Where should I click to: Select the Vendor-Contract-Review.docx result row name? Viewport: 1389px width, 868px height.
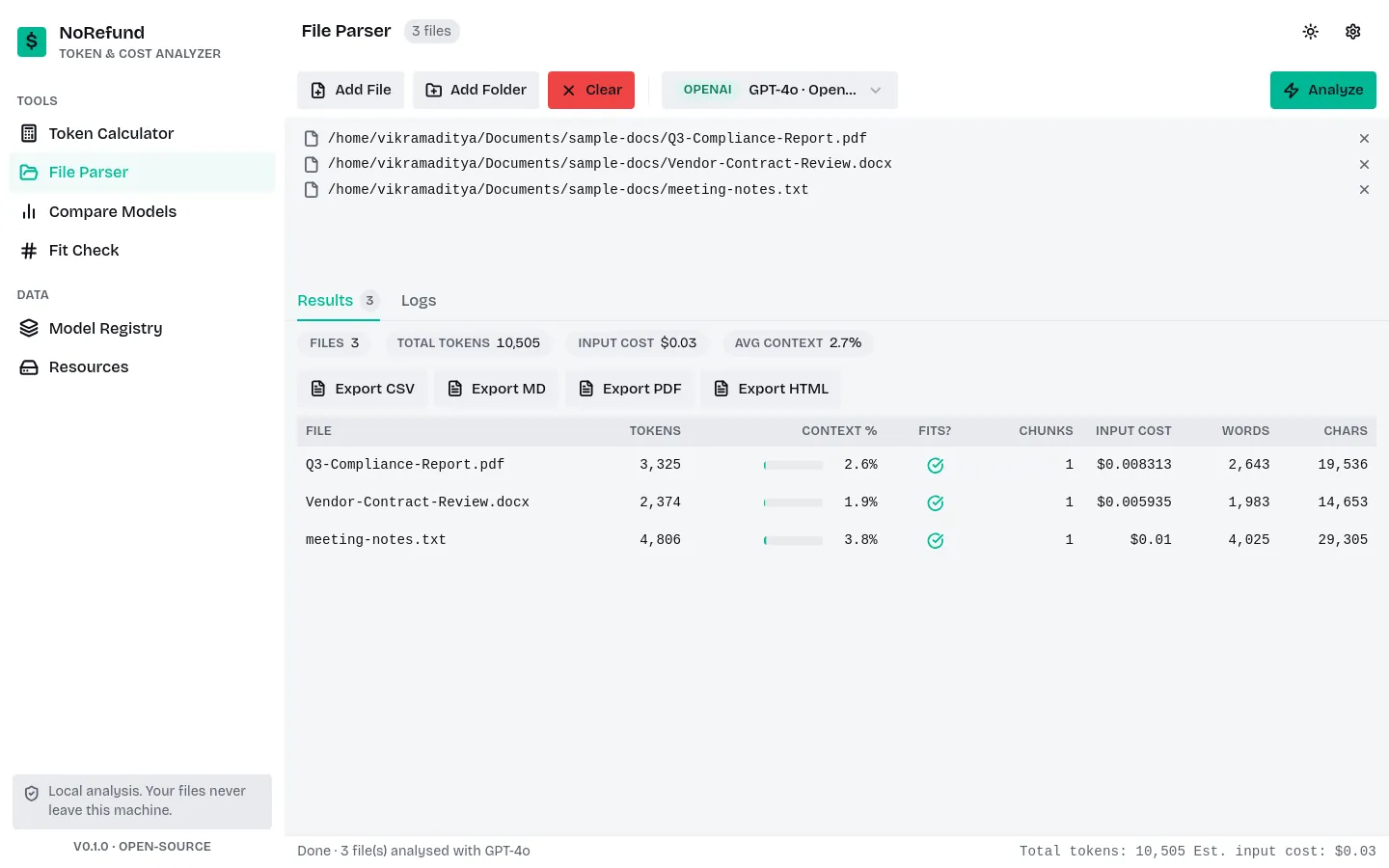point(418,502)
